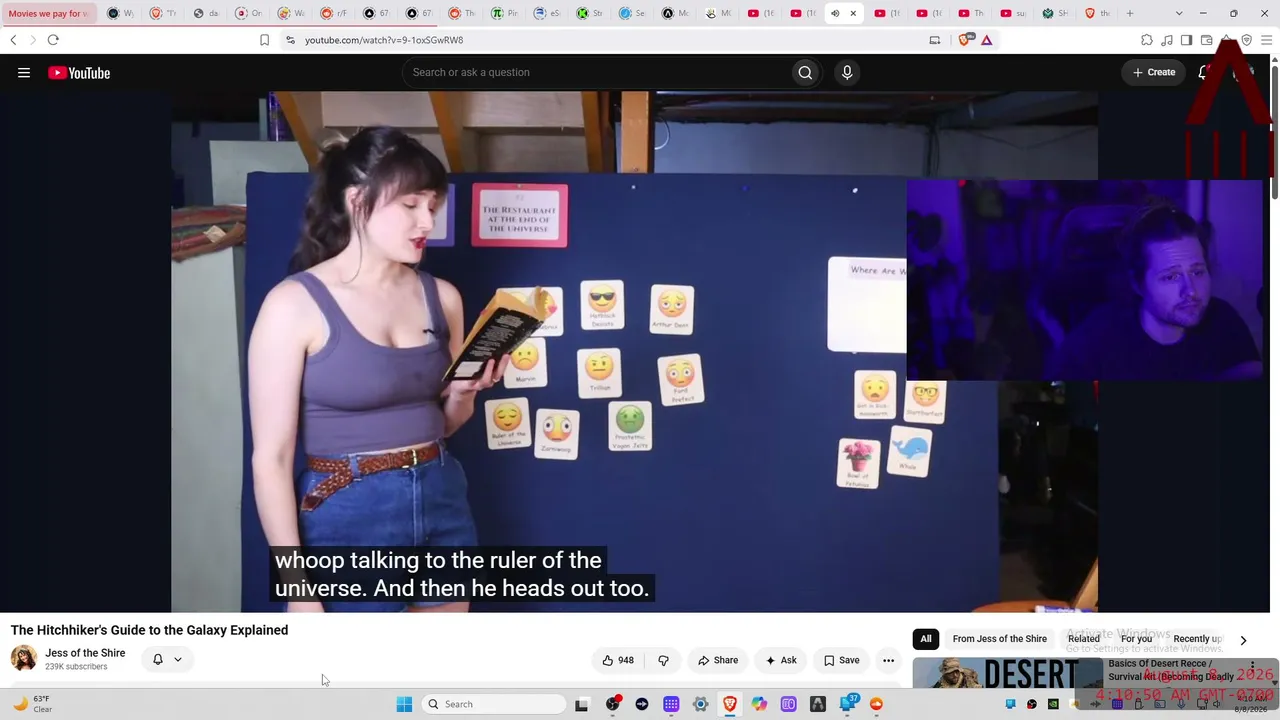This screenshot has height=720, width=1280.
Task: Open the Brave Rewards triangle icon
Action: 986,40
